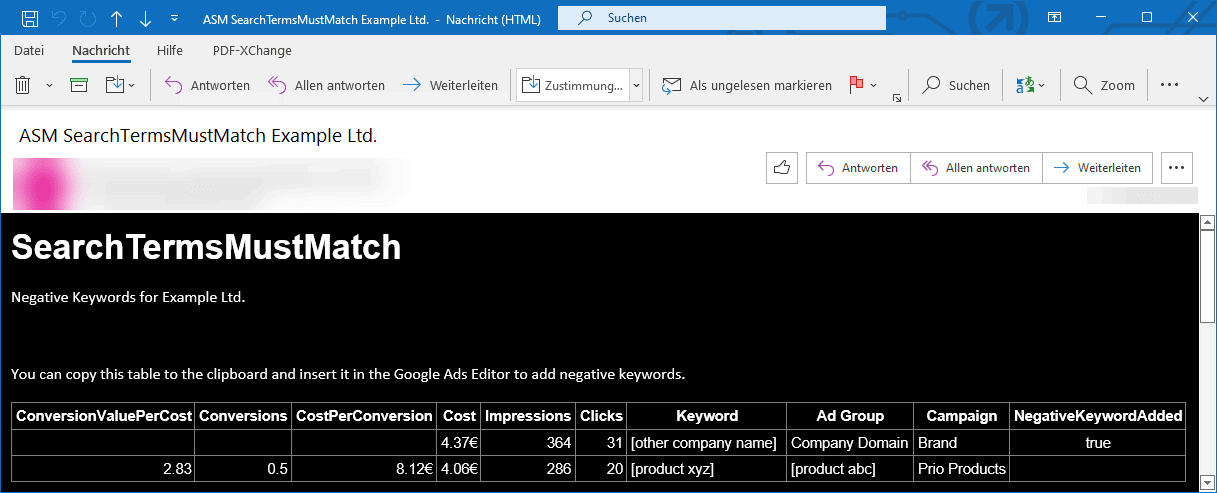Open message header more actions ellipsis
This screenshot has height=493, width=1217.
pyautogui.click(x=1177, y=168)
